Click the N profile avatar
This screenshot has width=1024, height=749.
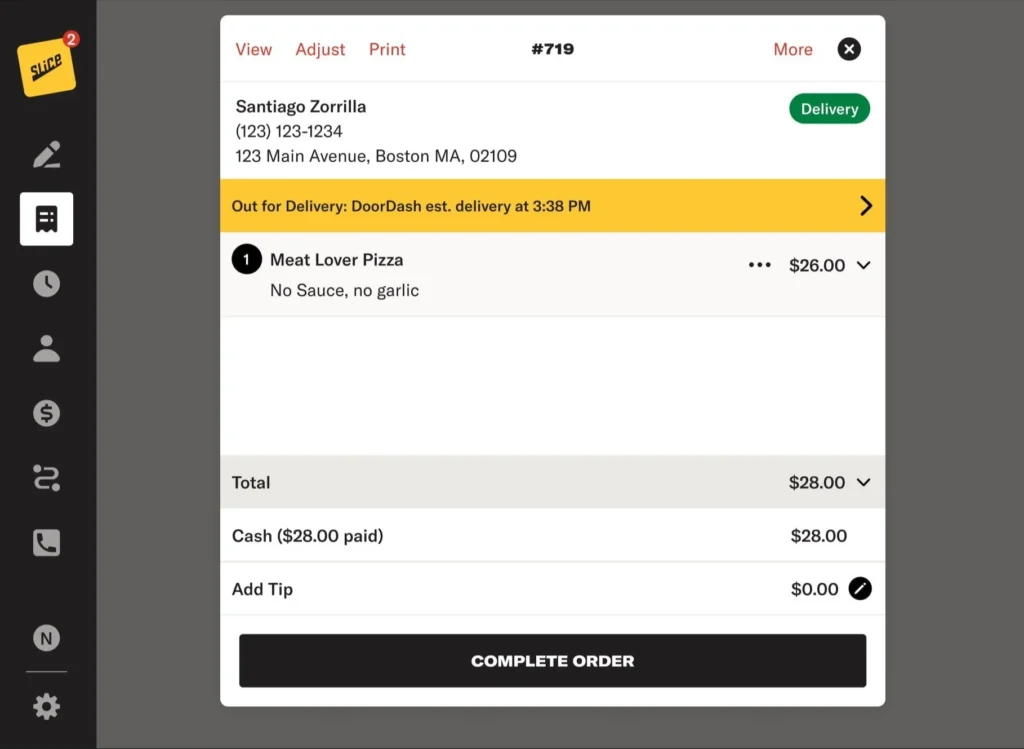(46, 638)
